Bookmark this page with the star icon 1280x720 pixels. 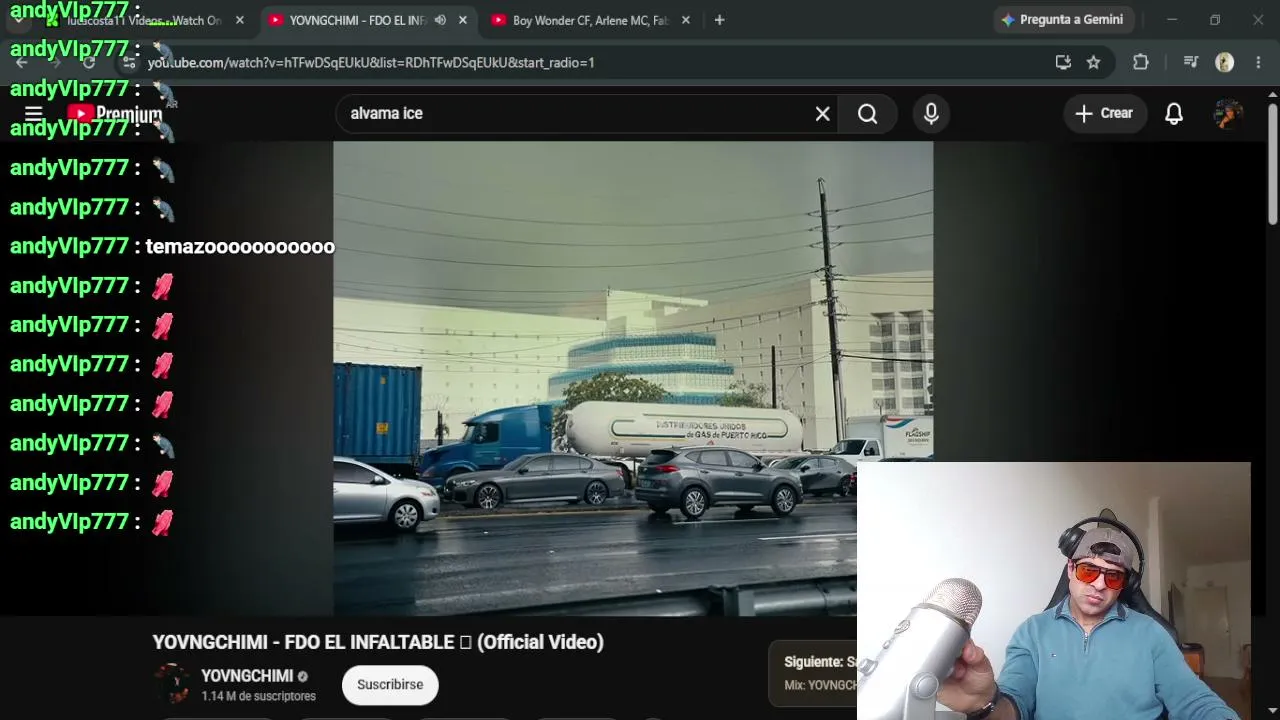tap(1094, 62)
